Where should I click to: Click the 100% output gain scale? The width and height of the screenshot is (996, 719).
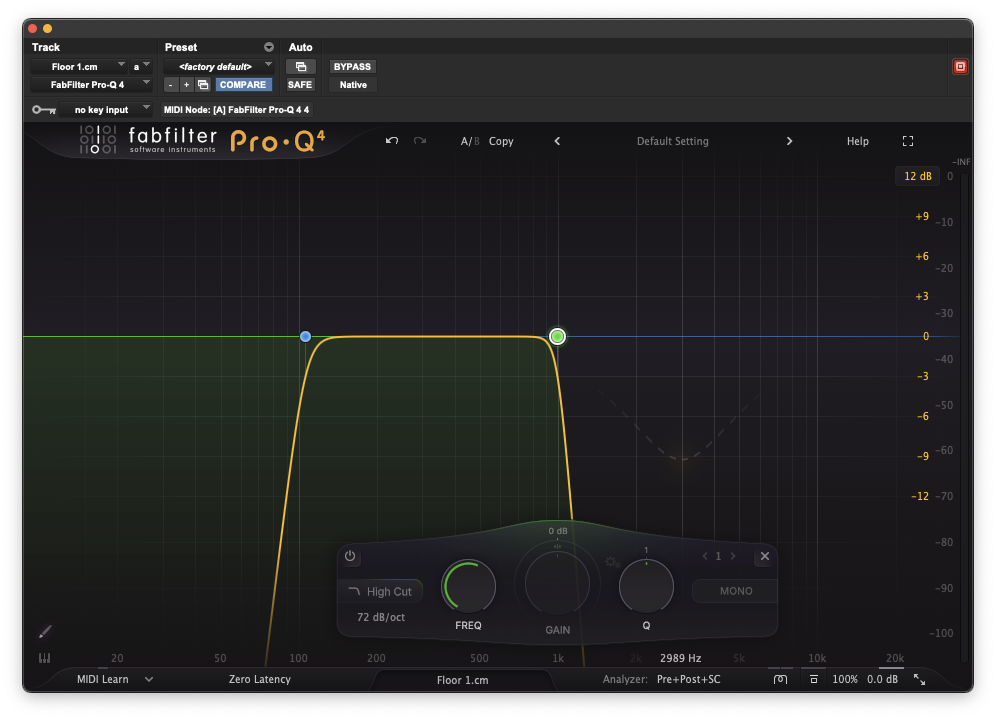(x=845, y=679)
